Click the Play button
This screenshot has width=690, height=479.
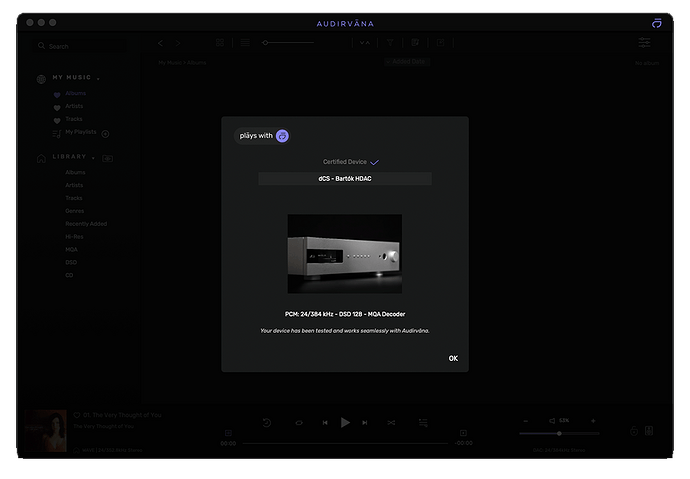[x=345, y=423]
